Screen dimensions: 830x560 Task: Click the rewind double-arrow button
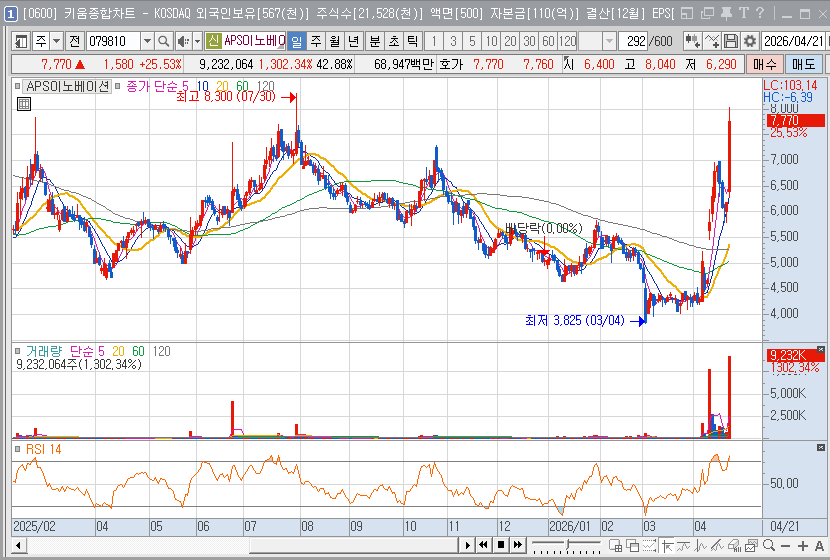484,545
